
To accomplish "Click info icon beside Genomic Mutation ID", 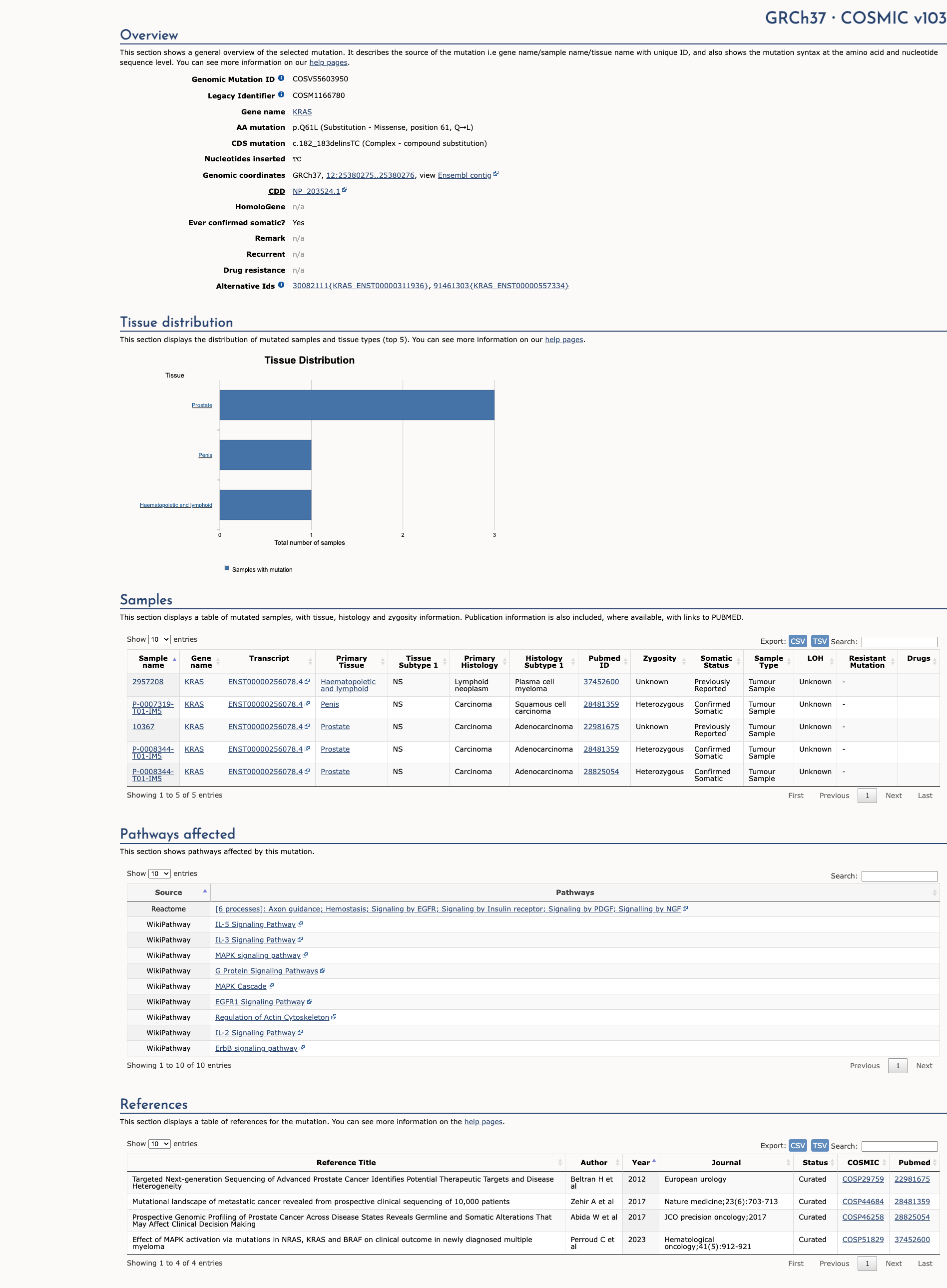I will tap(281, 78).
